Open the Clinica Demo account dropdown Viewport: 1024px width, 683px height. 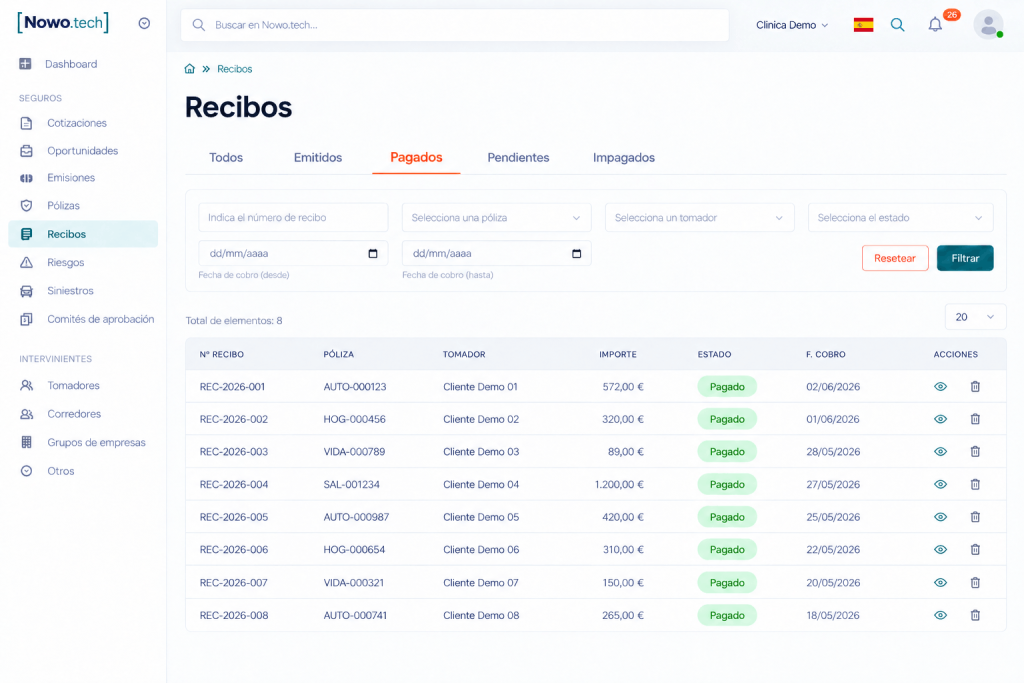point(792,25)
